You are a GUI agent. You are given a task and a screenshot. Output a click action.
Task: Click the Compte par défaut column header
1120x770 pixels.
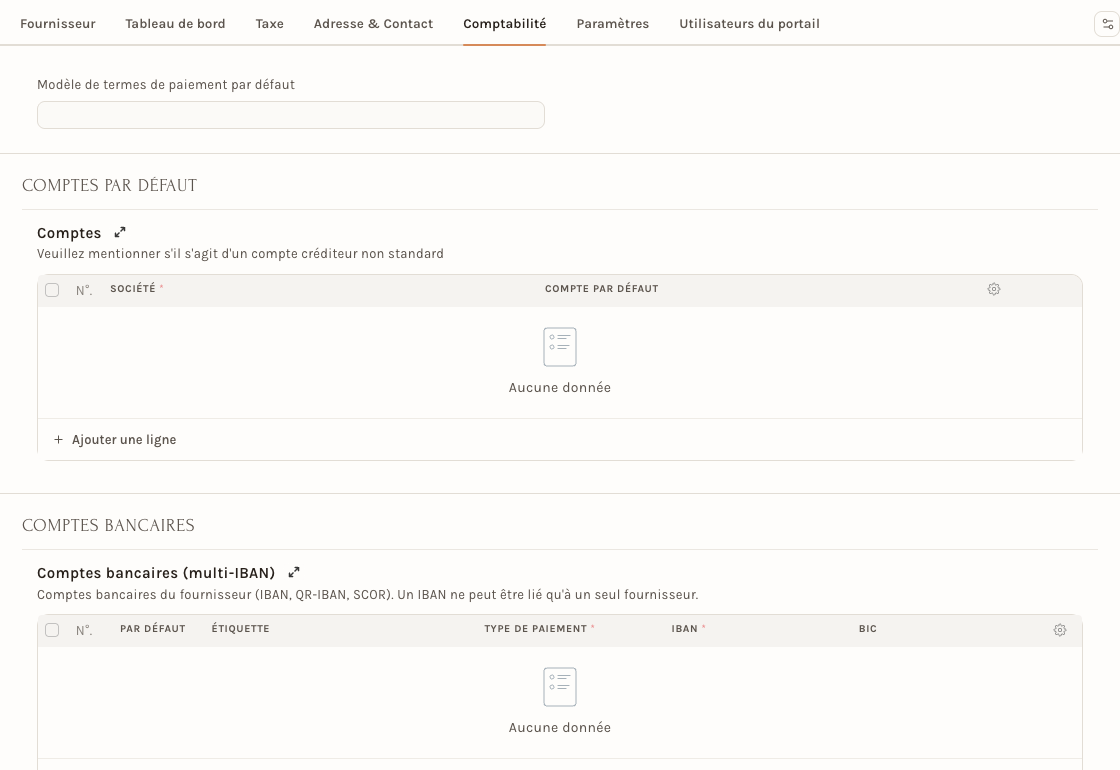coord(601,289)
